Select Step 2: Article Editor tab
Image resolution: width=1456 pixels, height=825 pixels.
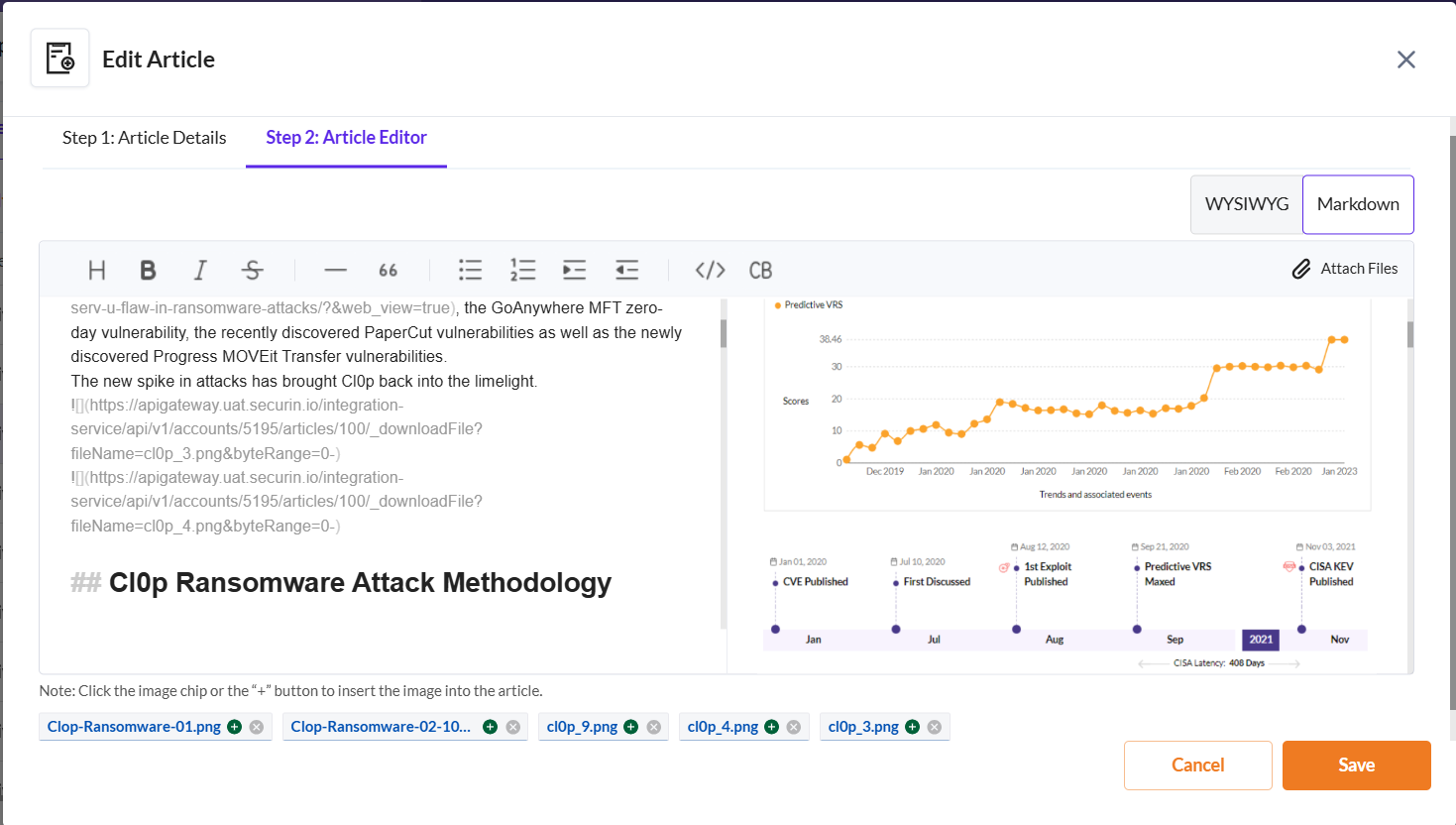pyautogui.click(x=346, y=138)
